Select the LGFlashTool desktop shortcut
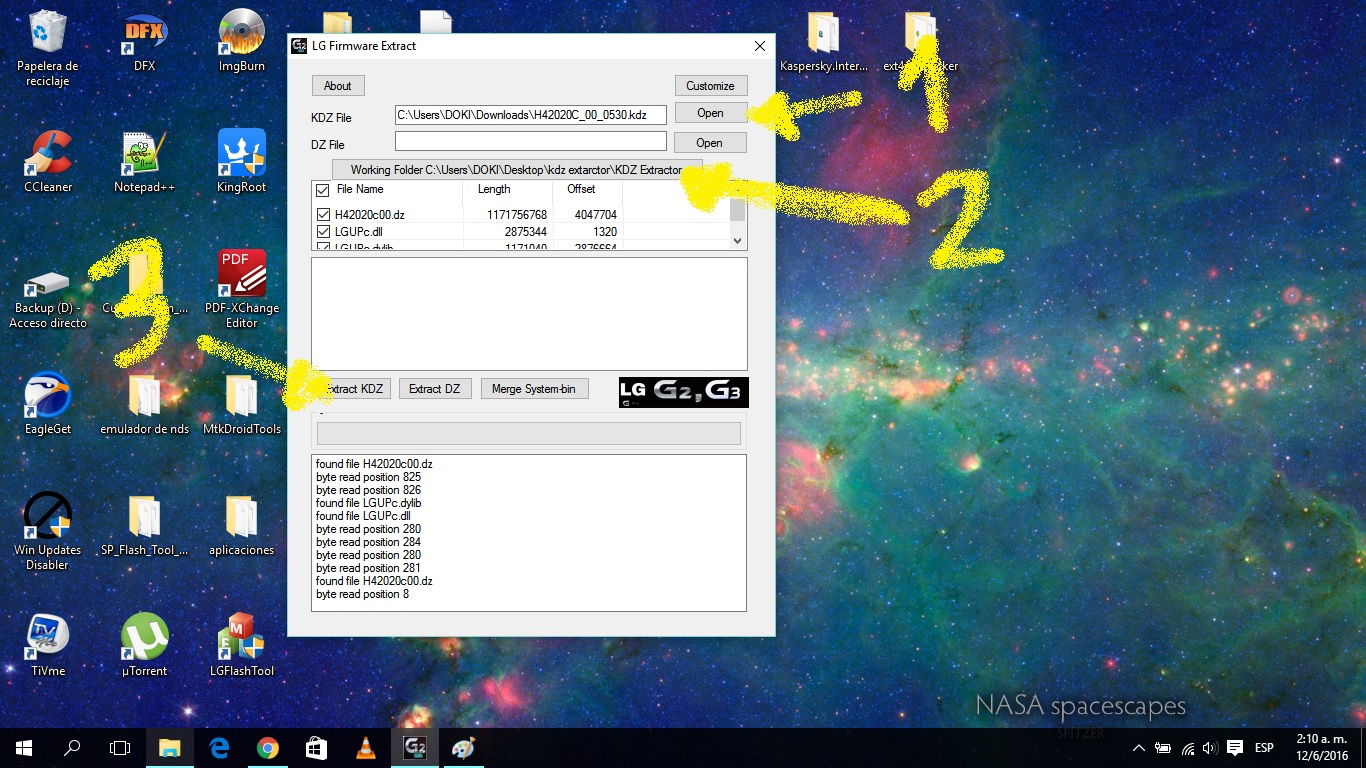The width and height of the screenshot is (1366, 768). [241, 646]
